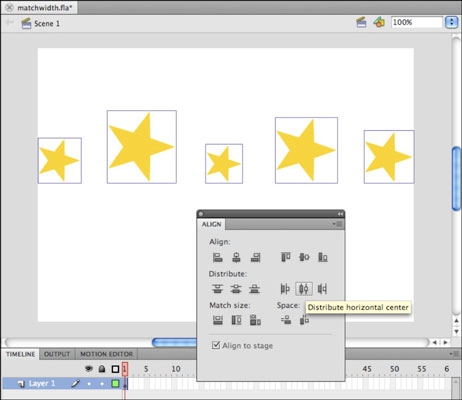Click Match width and height icon

click(255, 320)
